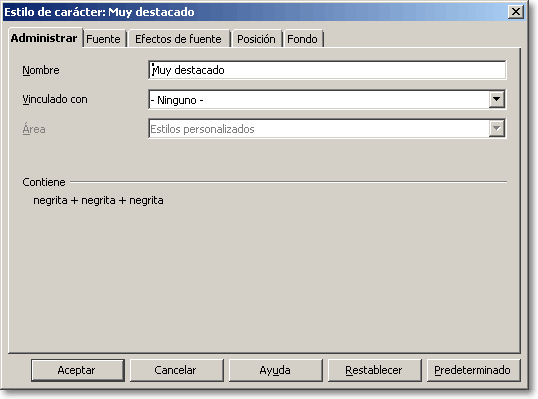Click the Nombre label
This screenshot has height=399, width=538.
[40, 70]
